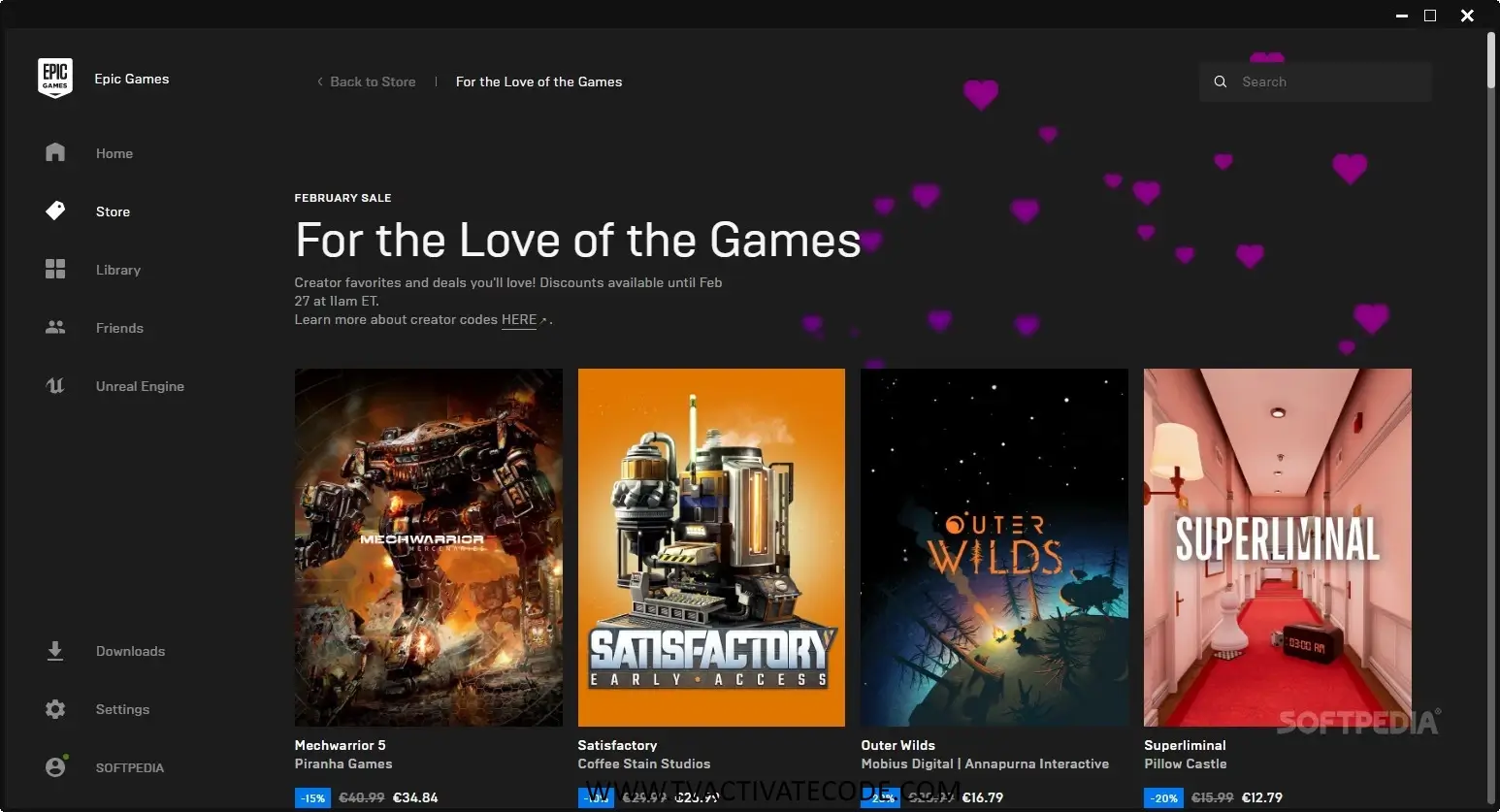Open the Library grid icon
The width and height of the screenshot is (1500, 812).
tap(55, 269)
